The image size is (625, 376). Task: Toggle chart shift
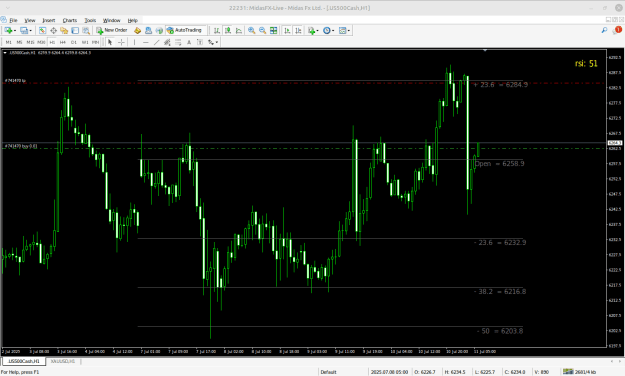tap(298, 30)
